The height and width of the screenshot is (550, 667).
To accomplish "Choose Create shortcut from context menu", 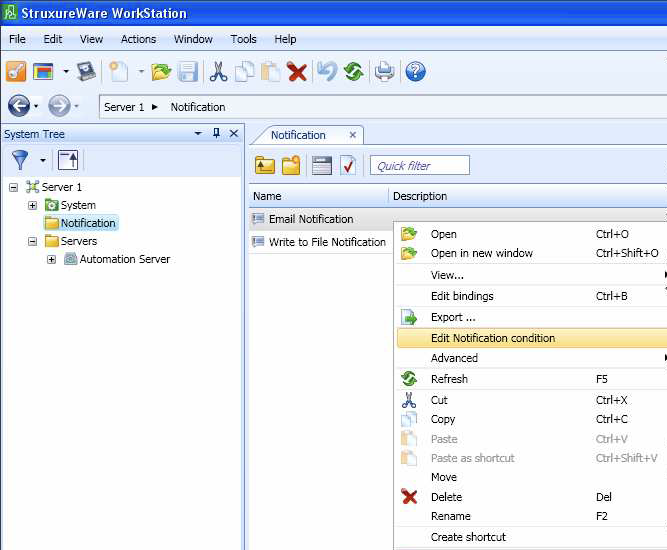I will (532, 537).
